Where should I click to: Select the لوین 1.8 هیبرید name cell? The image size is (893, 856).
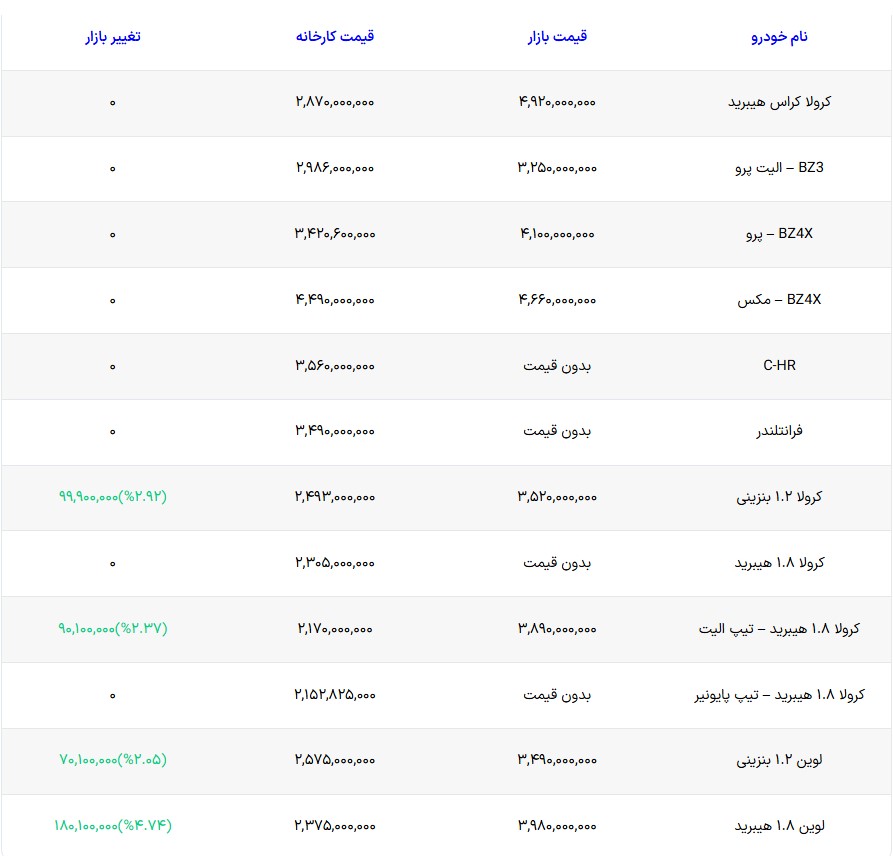[779, 826]
